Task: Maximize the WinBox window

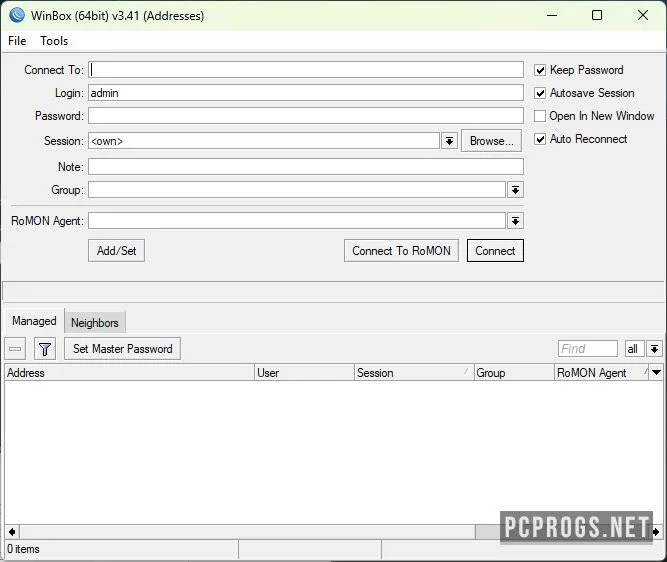Action: point(597,15)
